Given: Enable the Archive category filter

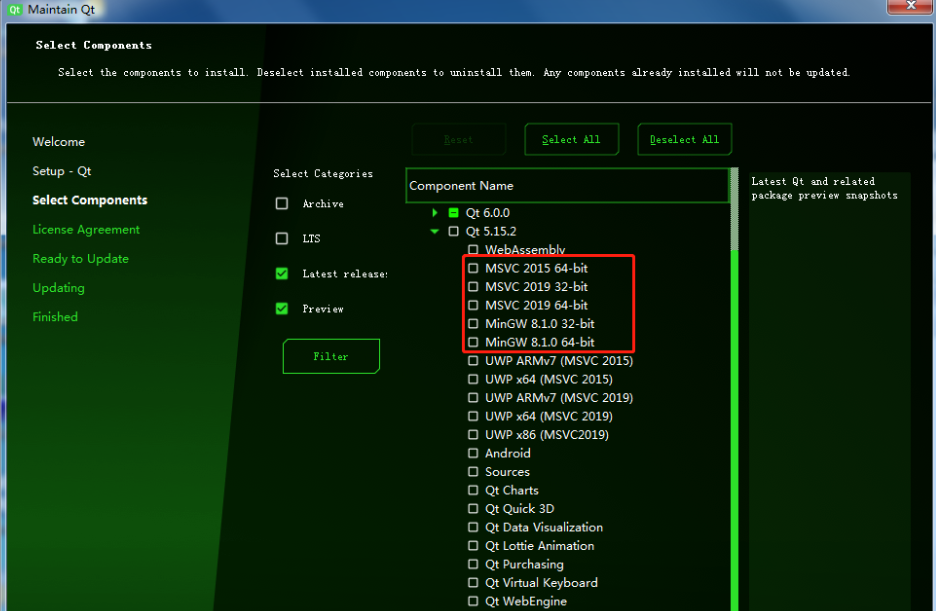Looking at the screenshot, I should coord(281,203).
